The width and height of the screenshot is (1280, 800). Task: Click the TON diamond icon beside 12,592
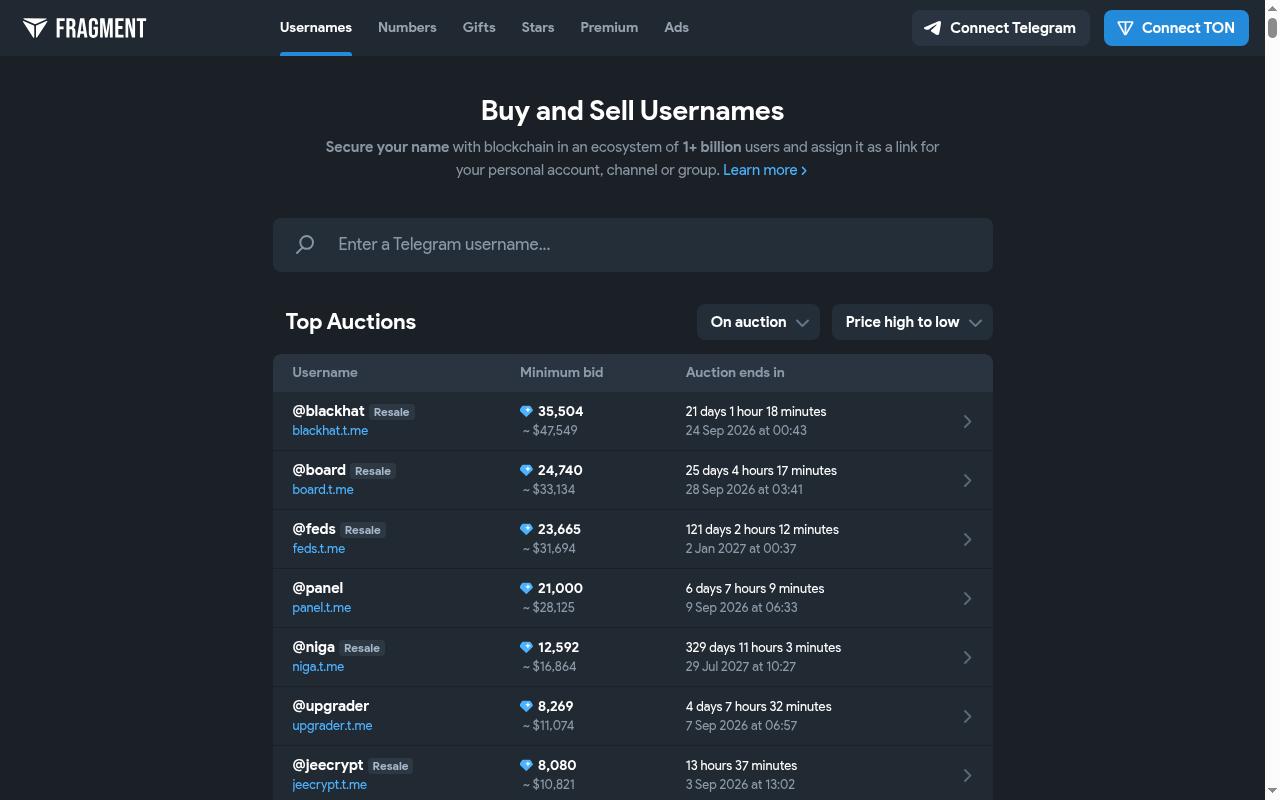(526, 647)
